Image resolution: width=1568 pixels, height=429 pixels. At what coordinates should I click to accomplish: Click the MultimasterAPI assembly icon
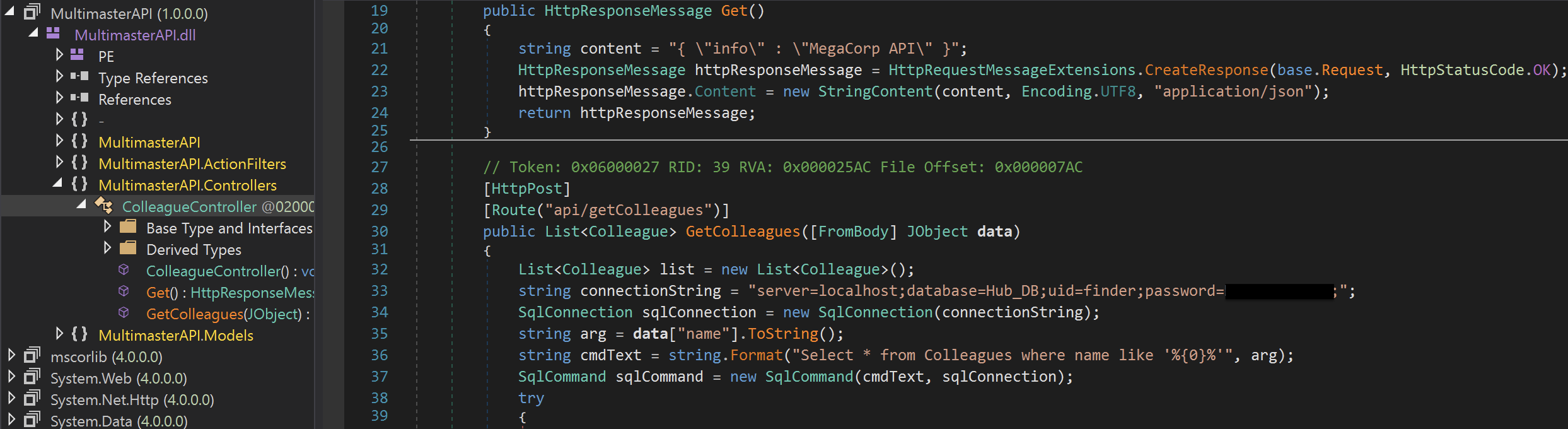[32, 12]
